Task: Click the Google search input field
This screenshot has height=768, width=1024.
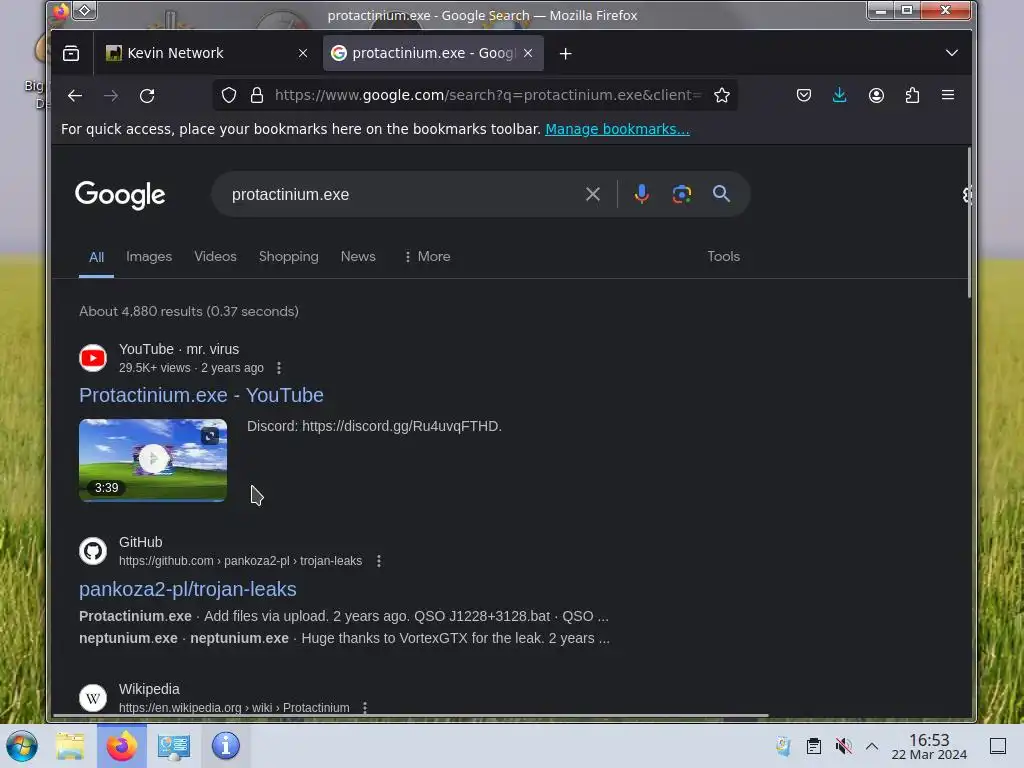Action: click(x=402, y=194)
